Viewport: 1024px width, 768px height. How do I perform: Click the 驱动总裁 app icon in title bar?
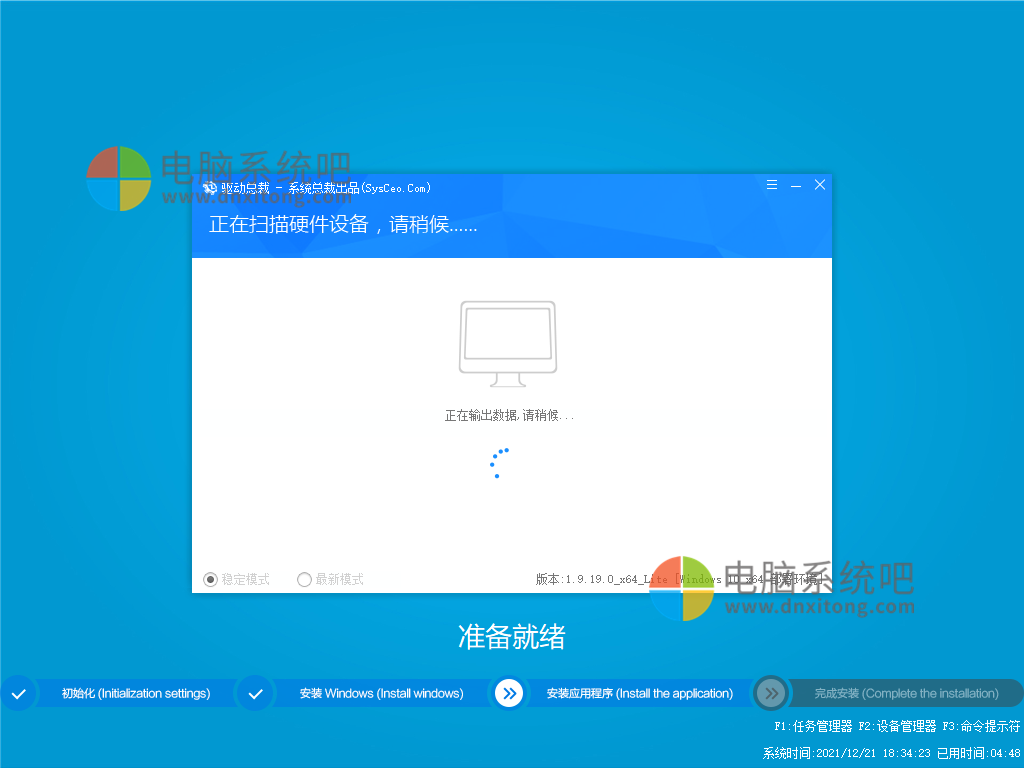(x=208, y=186)
